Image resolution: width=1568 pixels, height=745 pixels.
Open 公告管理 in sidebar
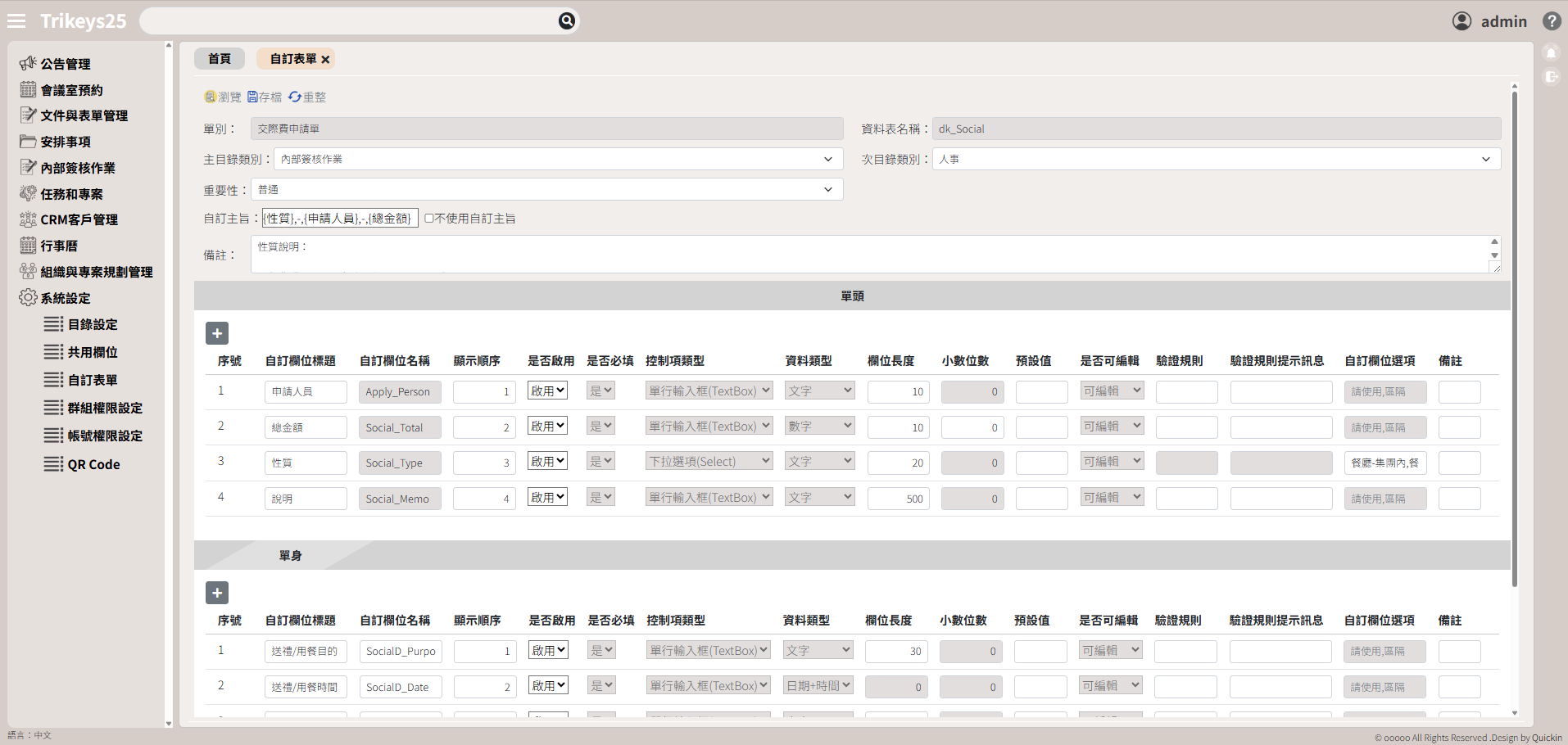66,64
